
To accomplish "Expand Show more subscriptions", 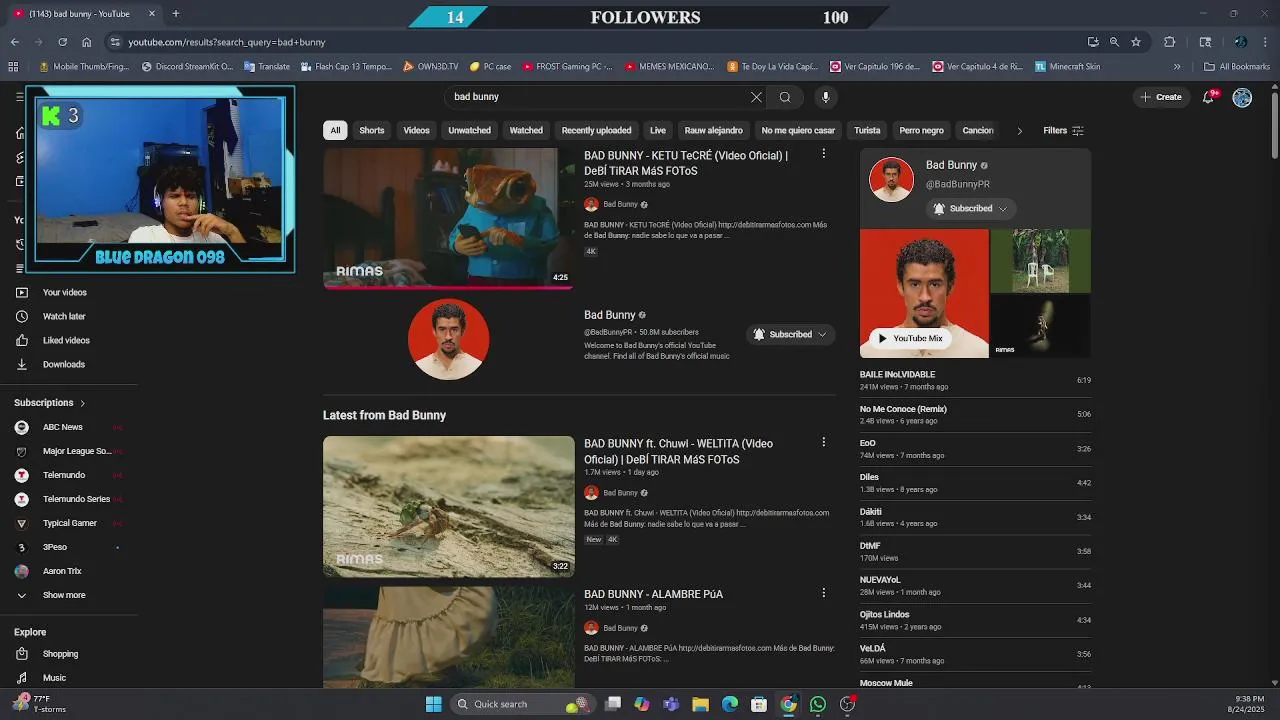I will click(64, 595).
